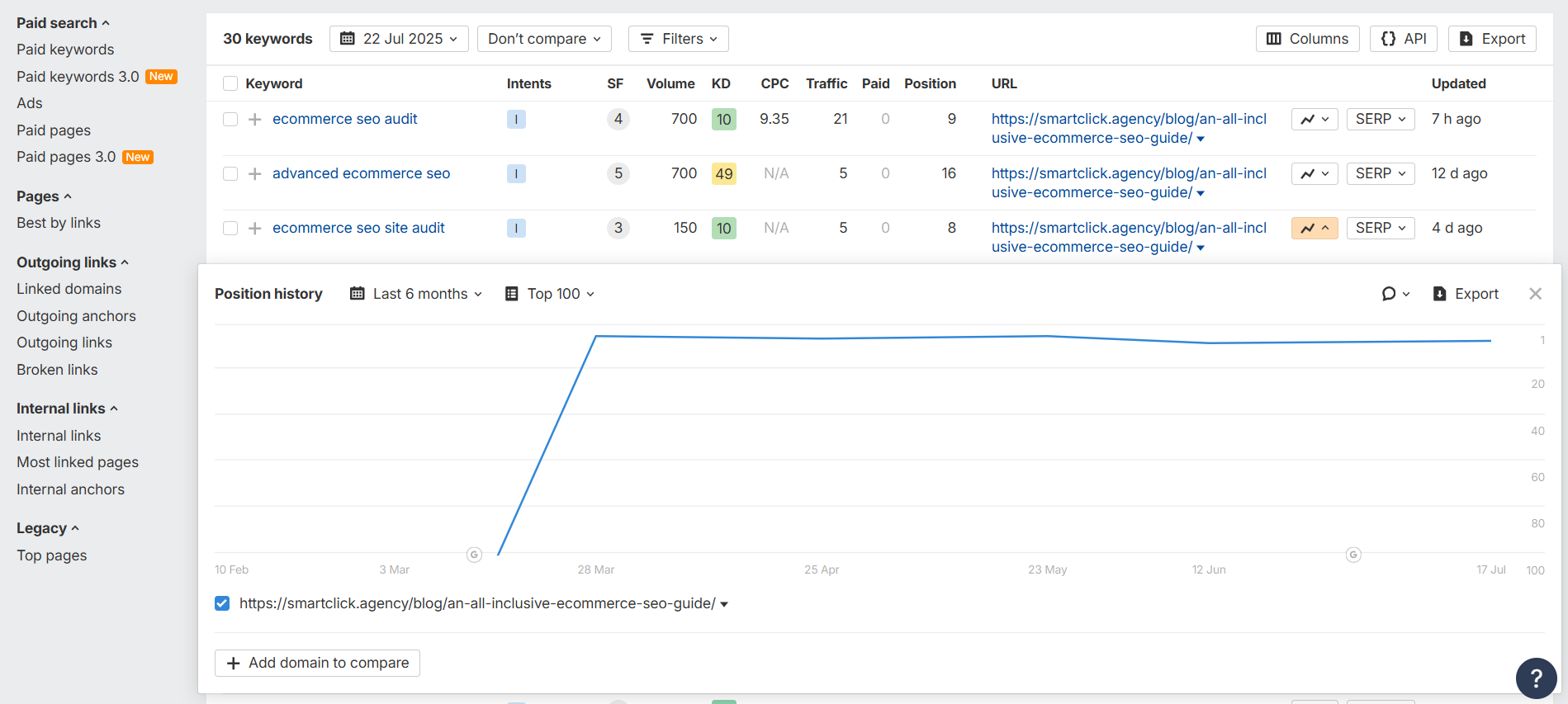The image size is (1568, 704).
Task: Select the ecommerce seo site audit checkbox
Action: (x=230, y=229)
